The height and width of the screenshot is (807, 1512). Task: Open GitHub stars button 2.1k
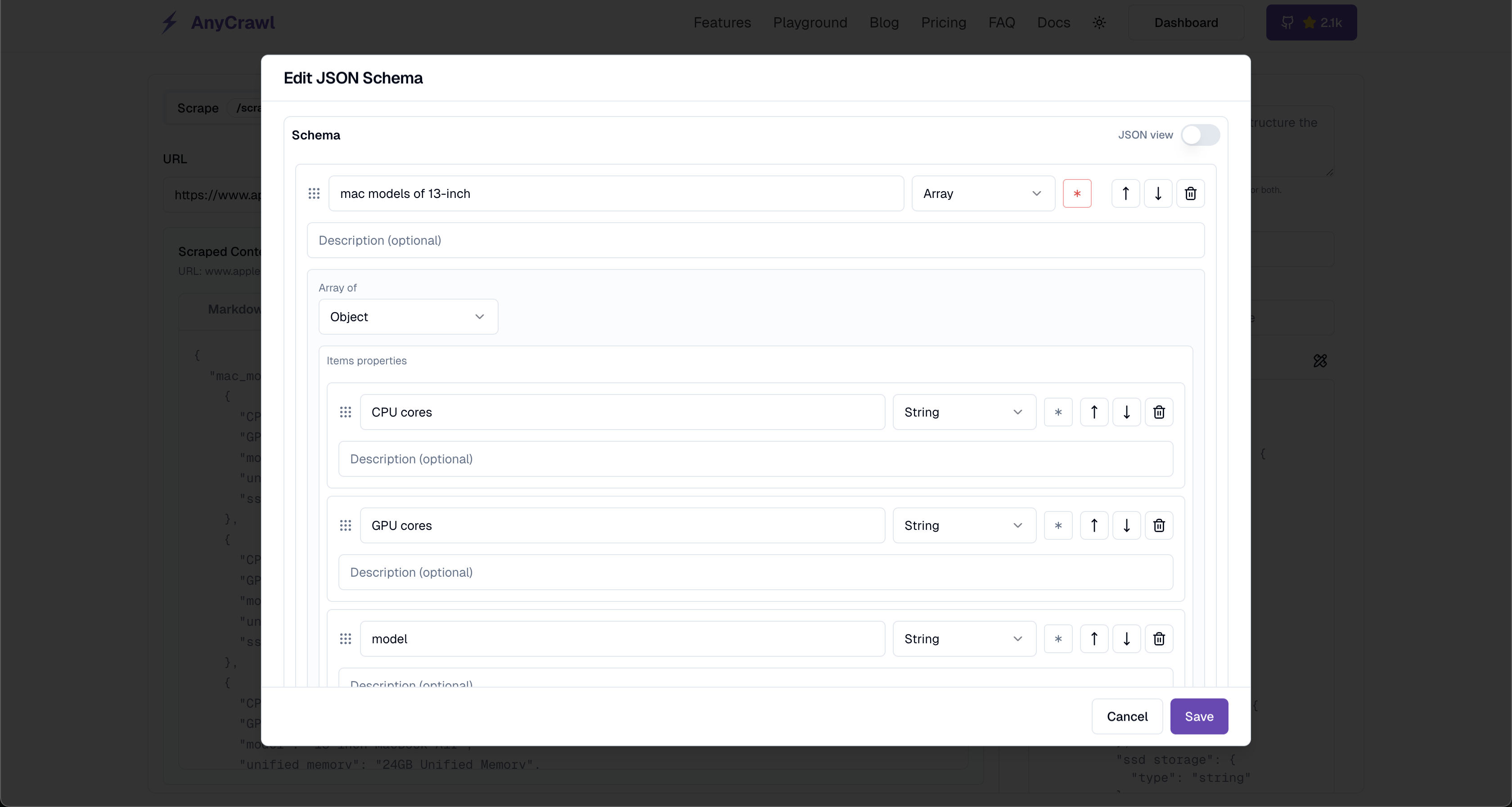[x=1311, y=22]
